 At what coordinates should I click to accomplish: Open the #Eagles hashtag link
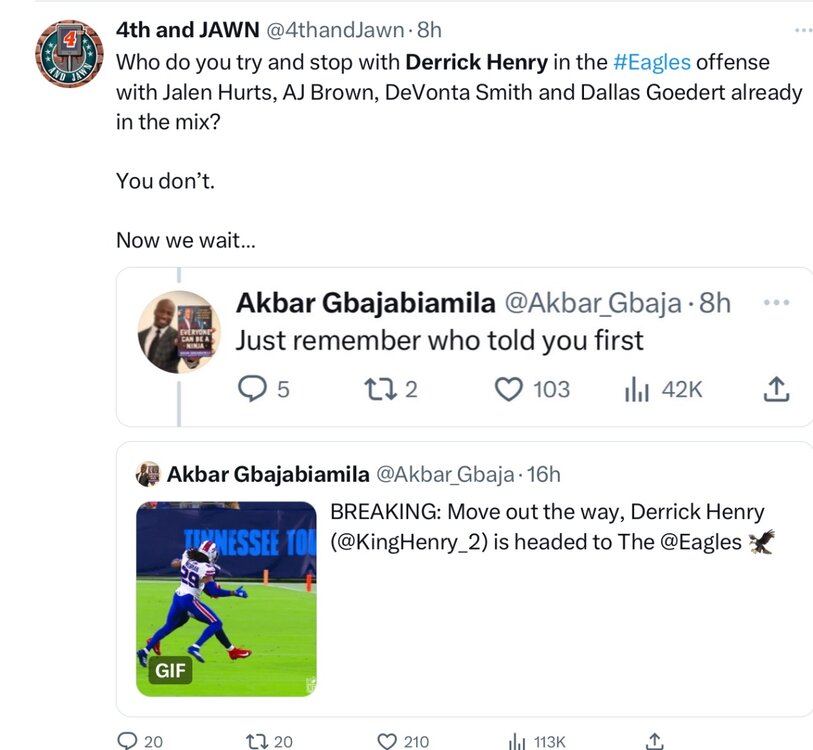(652, 62)
